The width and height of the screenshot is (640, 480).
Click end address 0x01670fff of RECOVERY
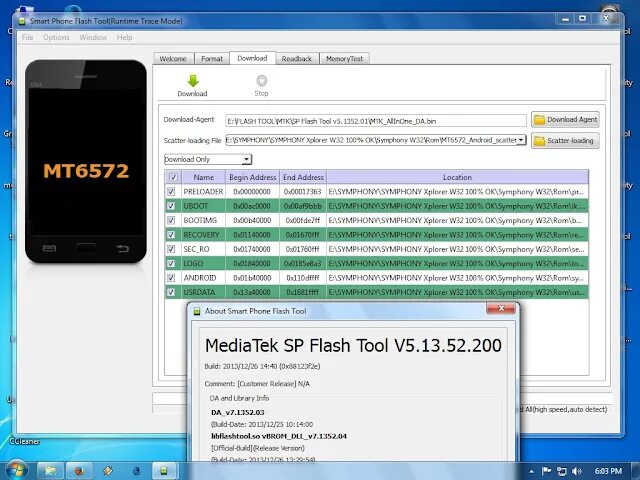(303, 235)
